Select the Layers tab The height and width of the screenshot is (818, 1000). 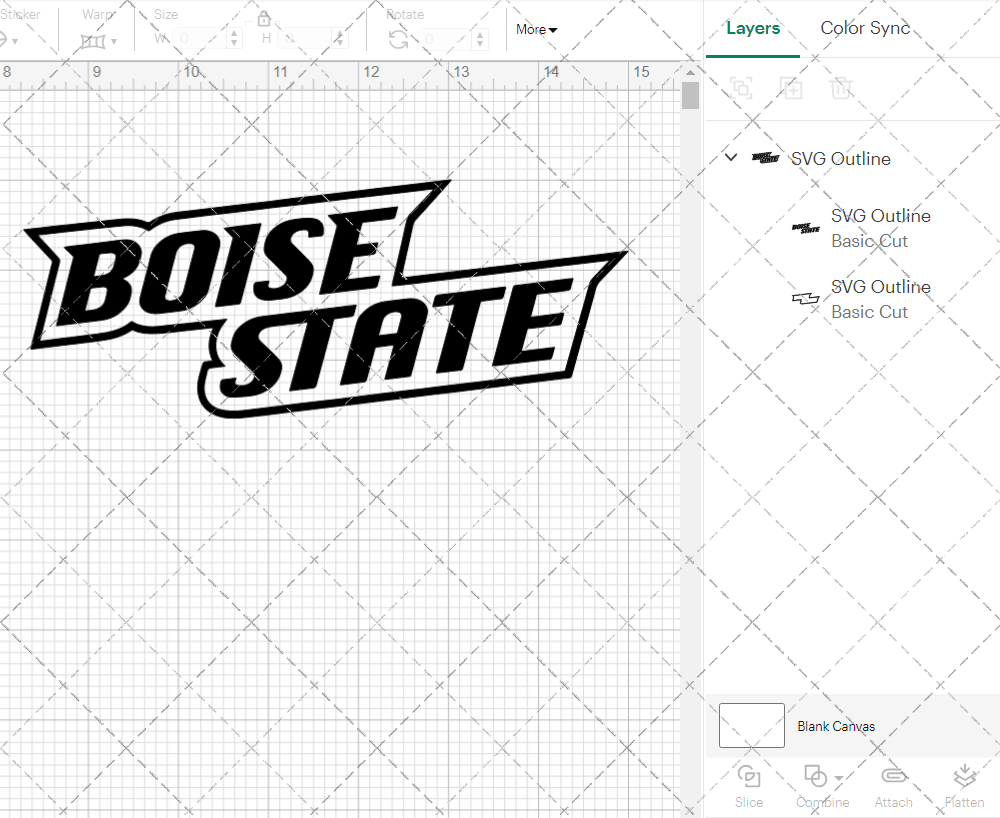tap(753, 28)
